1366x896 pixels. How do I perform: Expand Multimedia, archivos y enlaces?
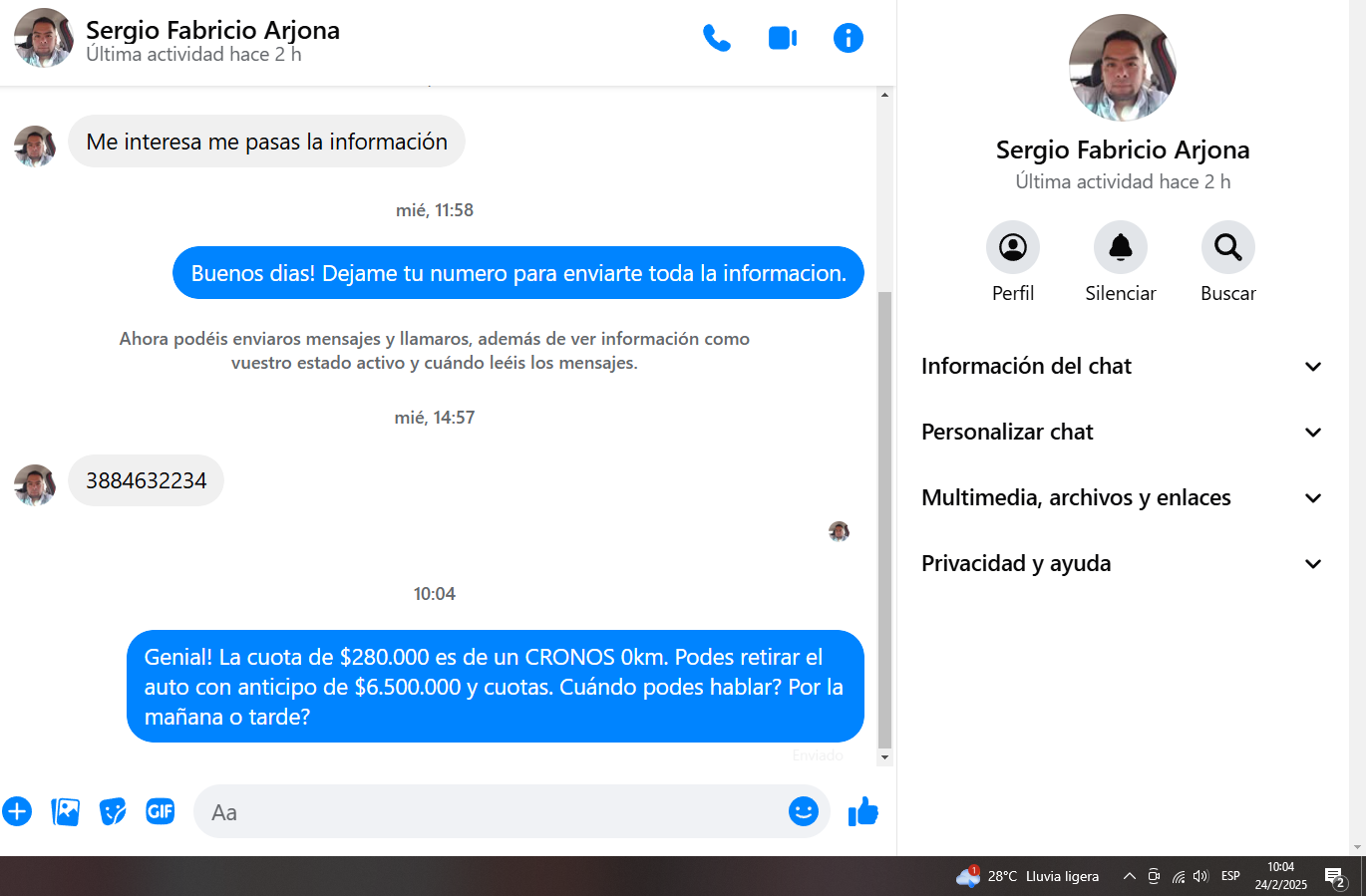pyautogui.click(x=1122, y=497)
